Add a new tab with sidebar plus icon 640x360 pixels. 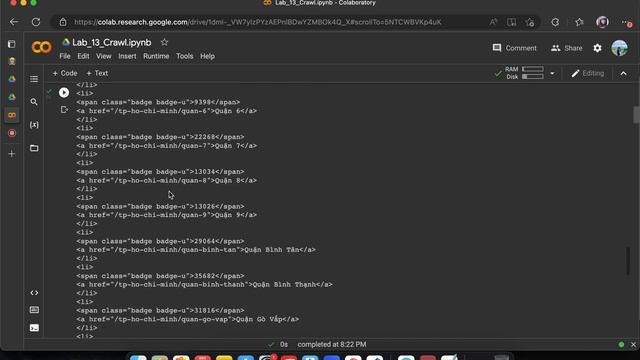pos(12,154)
